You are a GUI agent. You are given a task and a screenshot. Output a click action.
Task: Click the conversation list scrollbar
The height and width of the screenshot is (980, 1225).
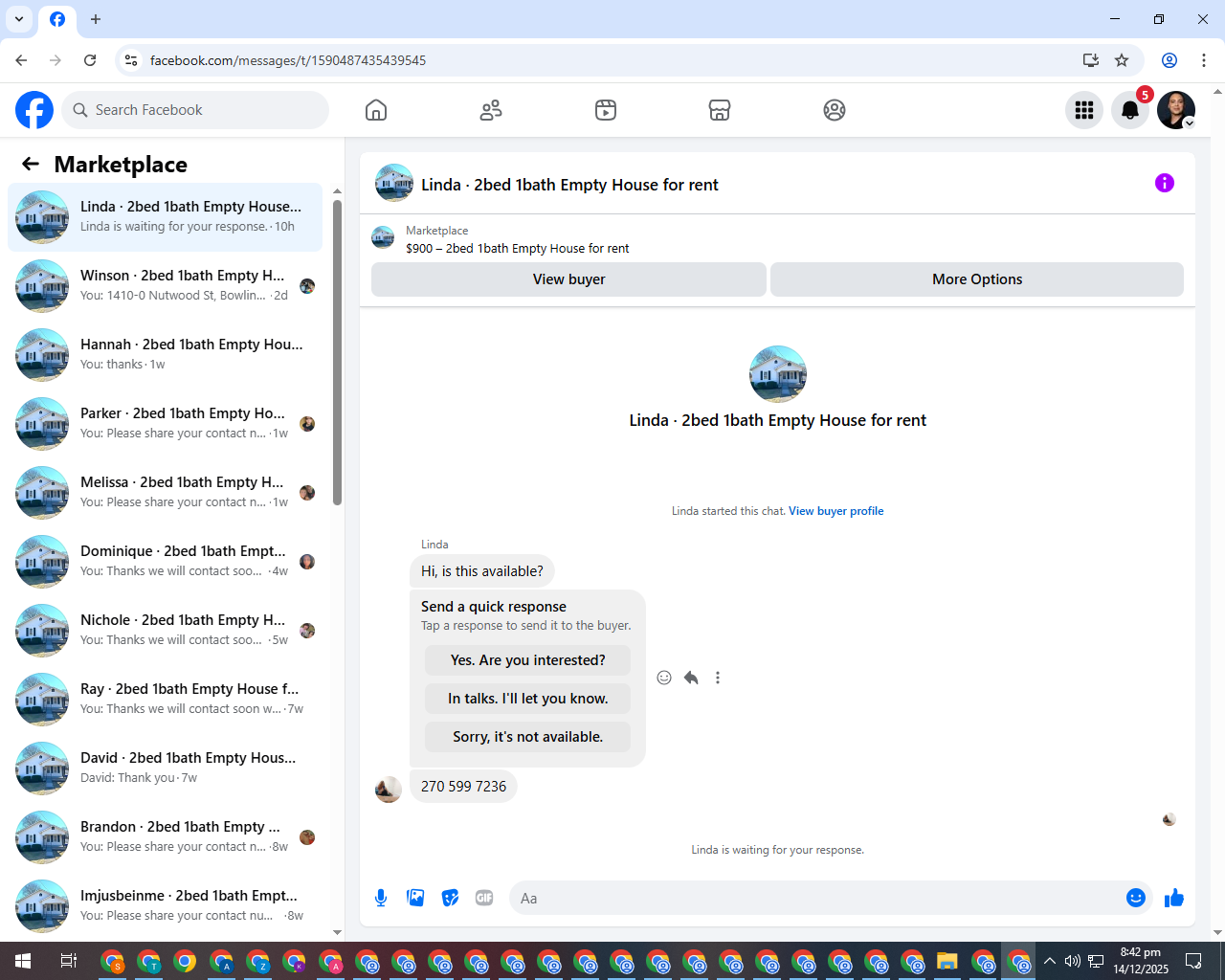click(337, 352)
